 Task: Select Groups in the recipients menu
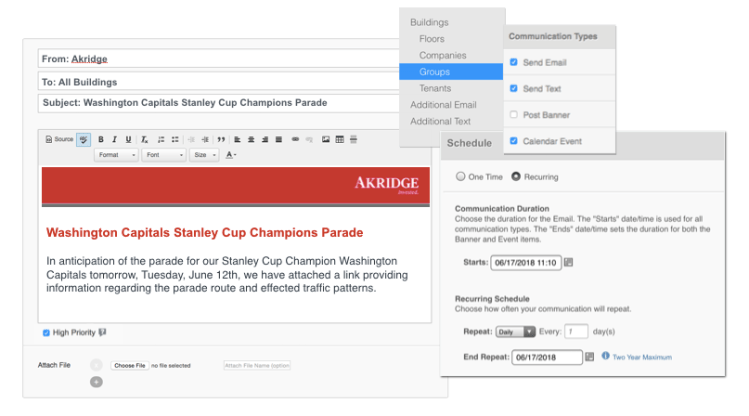(435, 72)
